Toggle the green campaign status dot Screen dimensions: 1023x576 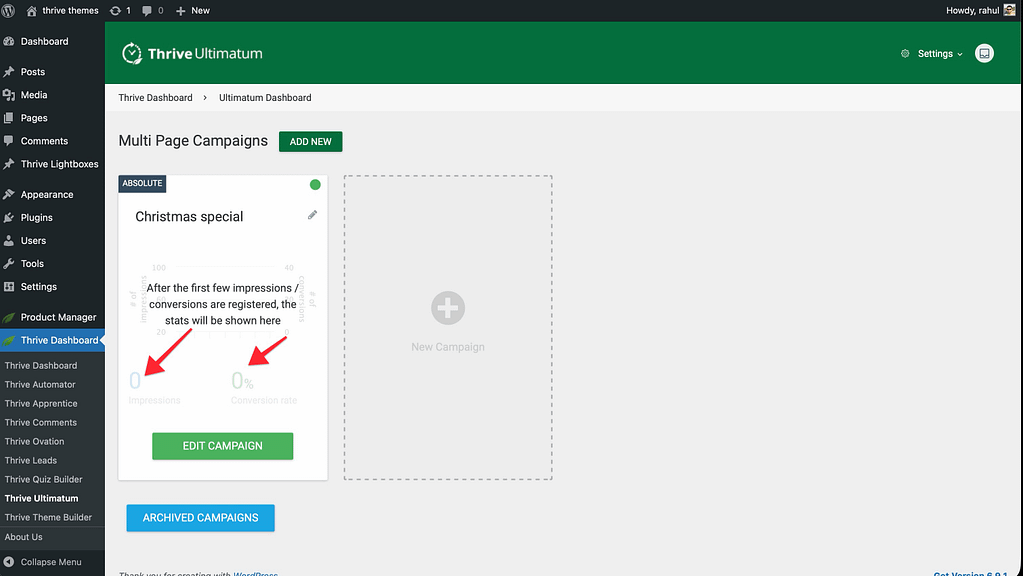pos(315,184)
